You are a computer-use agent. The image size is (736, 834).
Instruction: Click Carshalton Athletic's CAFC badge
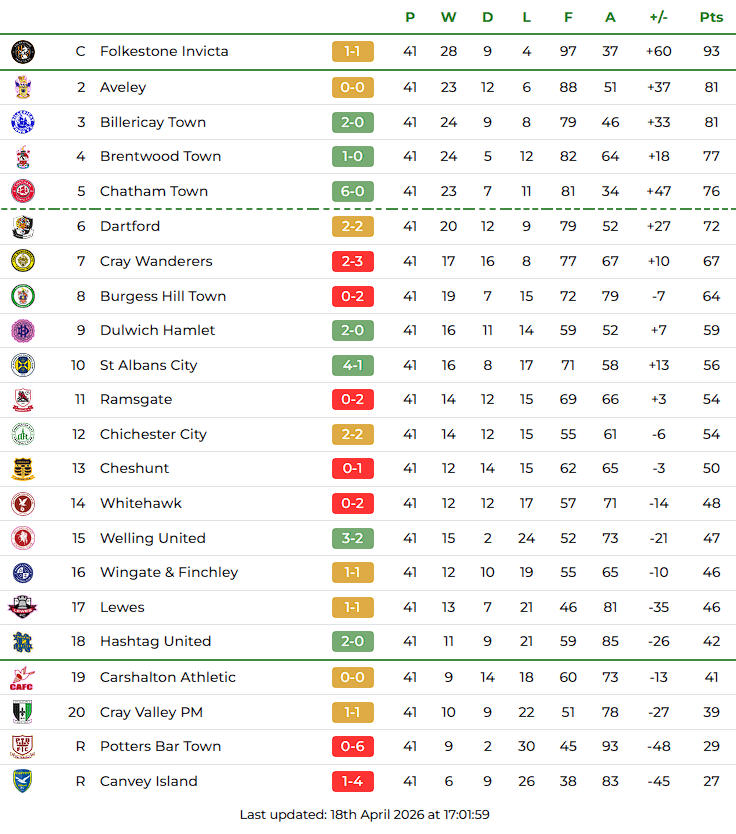pos(23,677)
